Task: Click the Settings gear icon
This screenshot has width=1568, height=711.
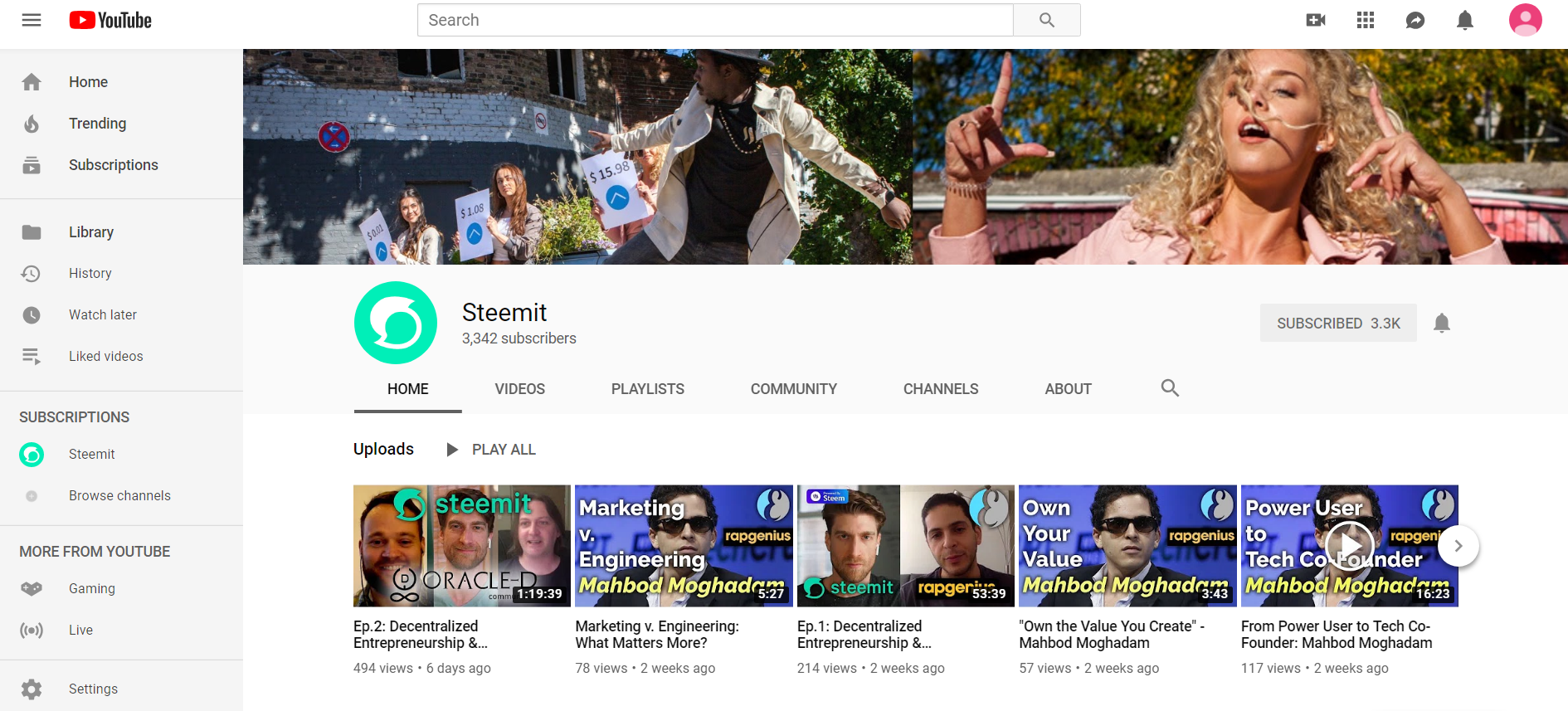Action: click(32, 689)
